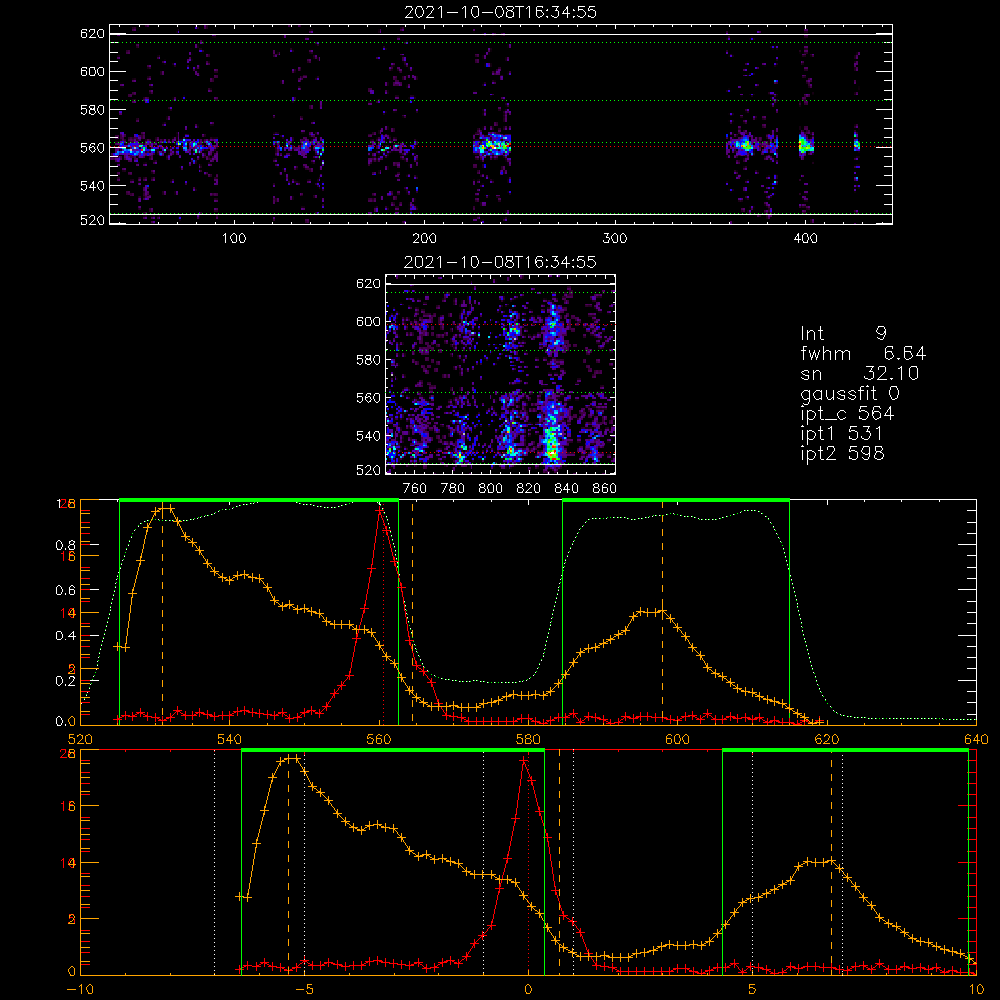Click timestamp title above the small middle image
1000x1000 pixels.
pos(500,262)
